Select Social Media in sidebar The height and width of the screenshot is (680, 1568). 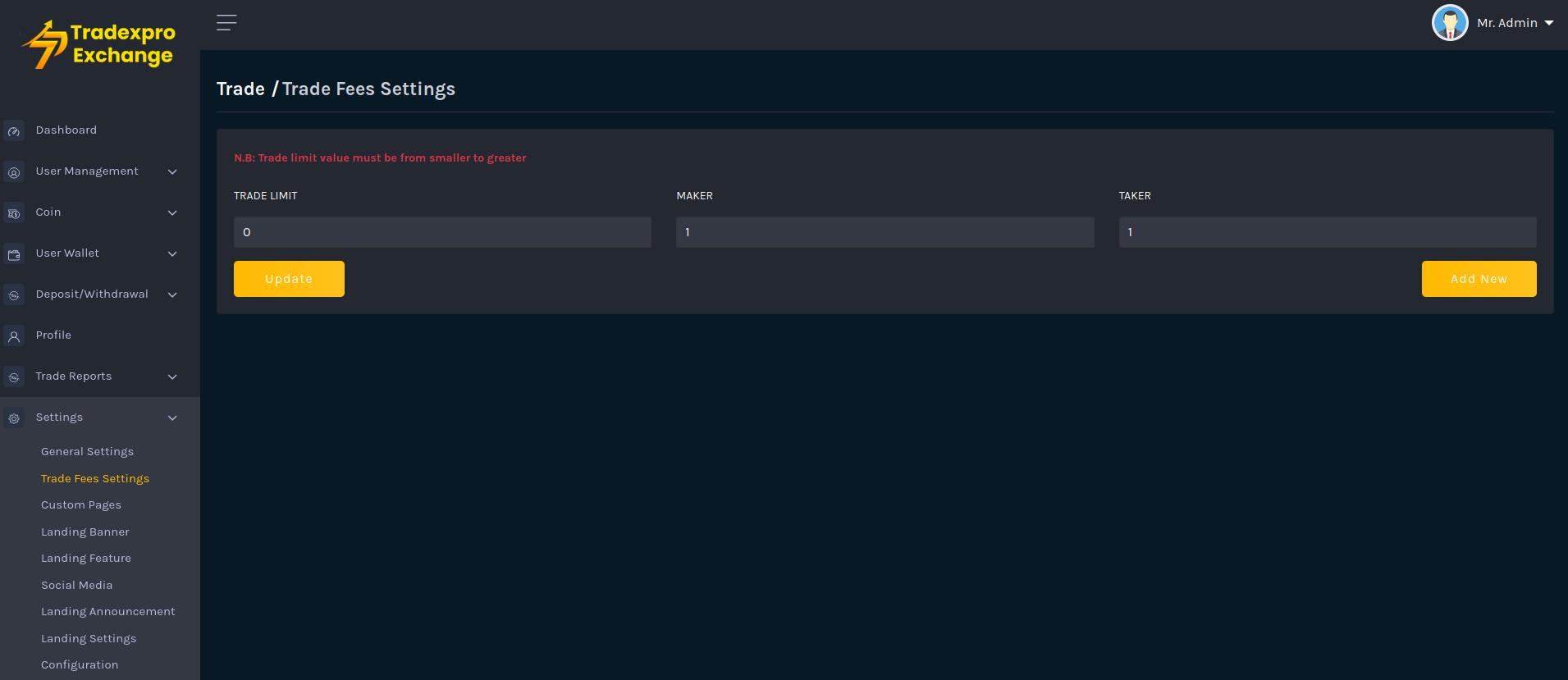point(77,586)
